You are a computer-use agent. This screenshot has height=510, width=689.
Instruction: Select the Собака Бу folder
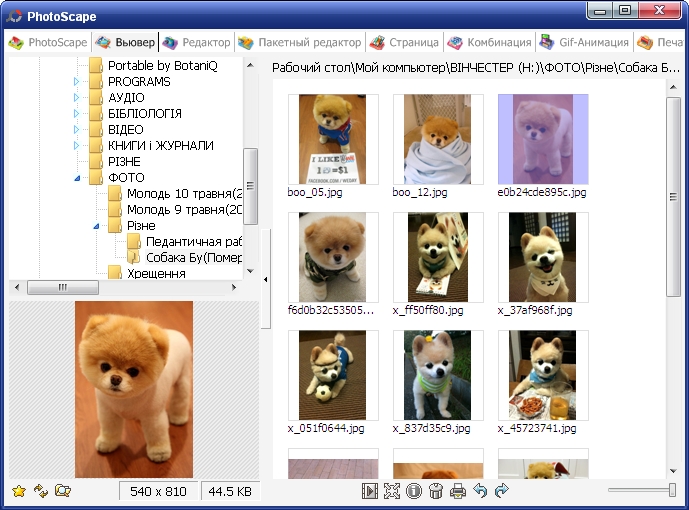[193, 257]
